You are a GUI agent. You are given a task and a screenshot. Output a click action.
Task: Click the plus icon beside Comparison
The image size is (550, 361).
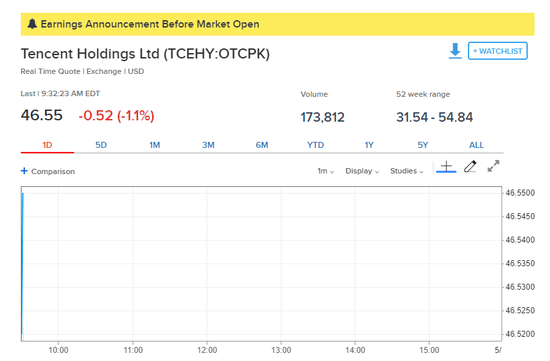(x=24, y=171)
